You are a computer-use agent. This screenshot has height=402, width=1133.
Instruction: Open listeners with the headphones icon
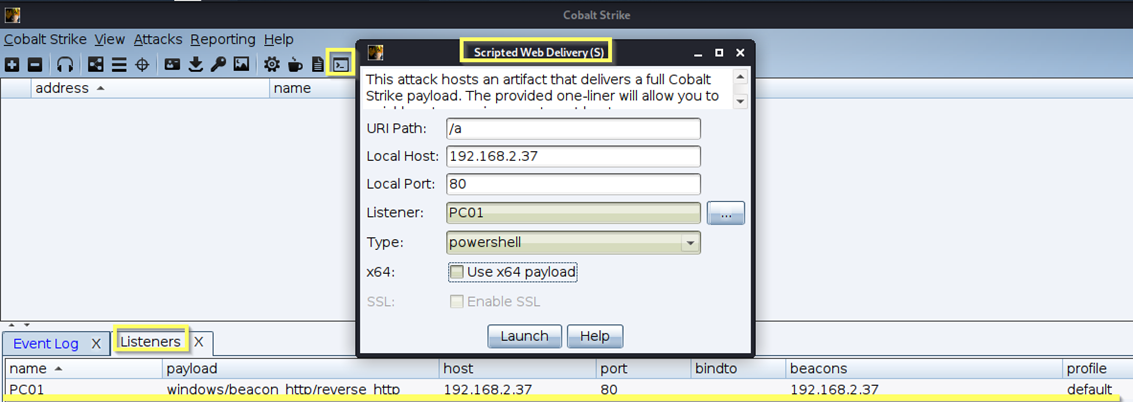65,64
